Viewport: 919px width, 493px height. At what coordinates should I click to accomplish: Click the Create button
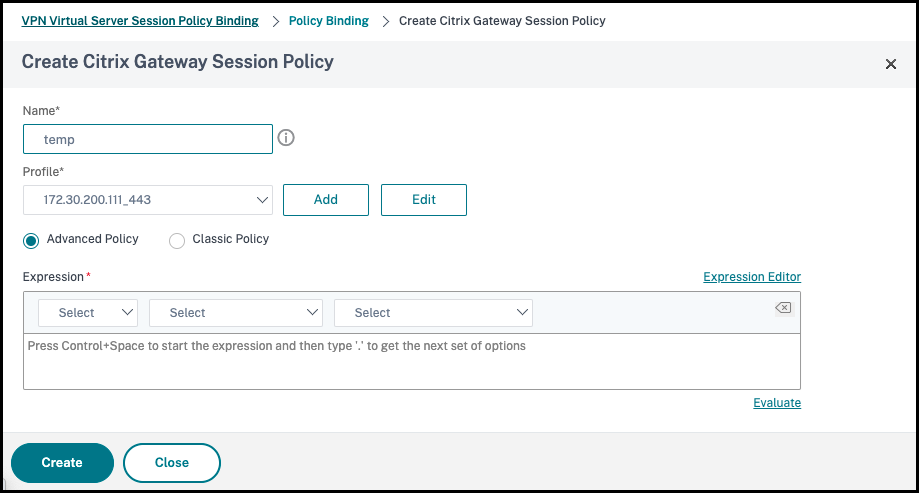pos(62,463)
